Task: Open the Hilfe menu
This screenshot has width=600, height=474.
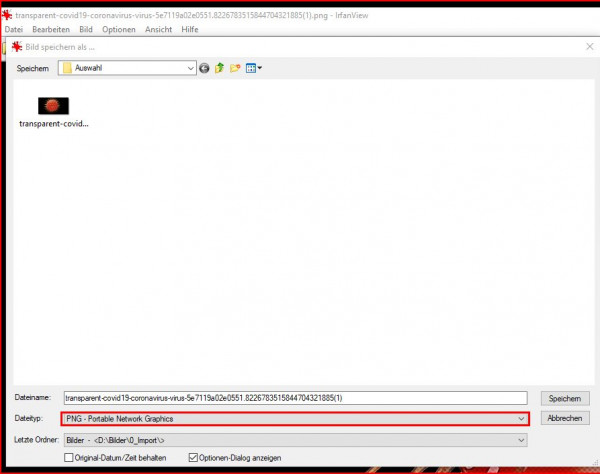Action: [x=190, y=29]
